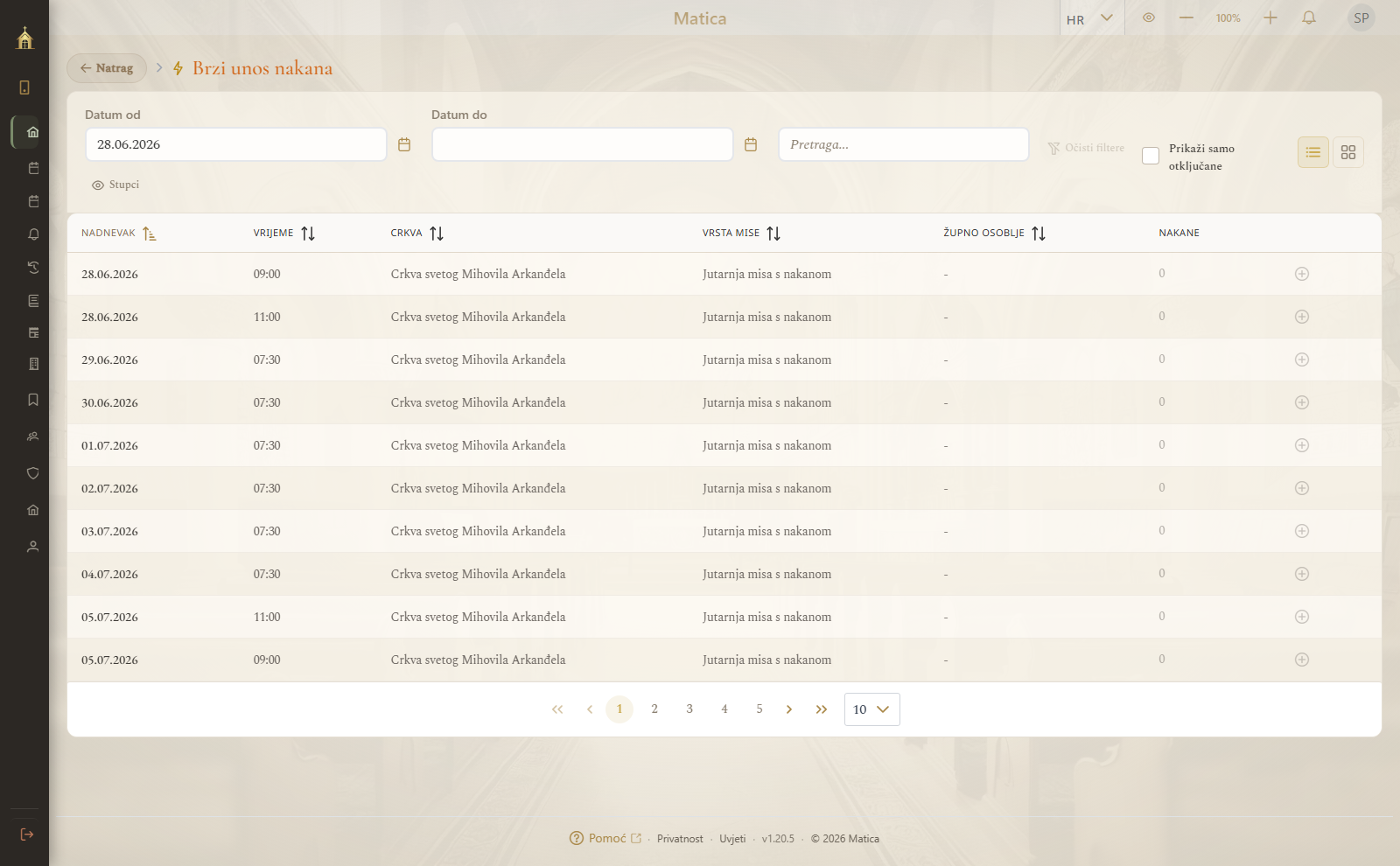This screenshot has width=1400, height=866.
Task: Open the Datum od calendar picker
Action: click(404, 144)
